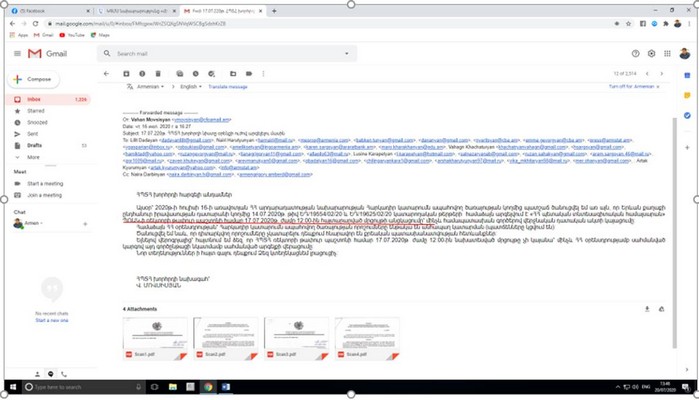Viewport: 699px width, 400px height.
Task: Open the Sent folder
Action: coord(33,134)
